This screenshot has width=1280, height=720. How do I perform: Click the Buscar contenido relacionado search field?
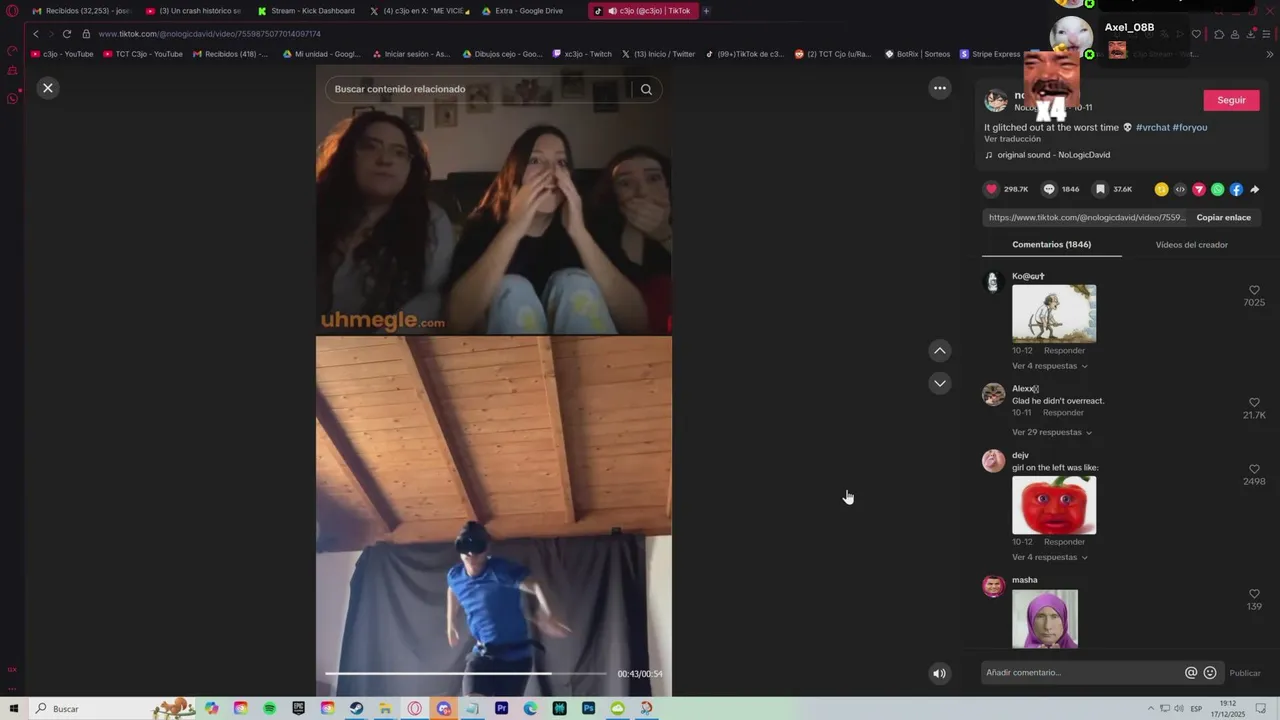[x=480, y=89]
